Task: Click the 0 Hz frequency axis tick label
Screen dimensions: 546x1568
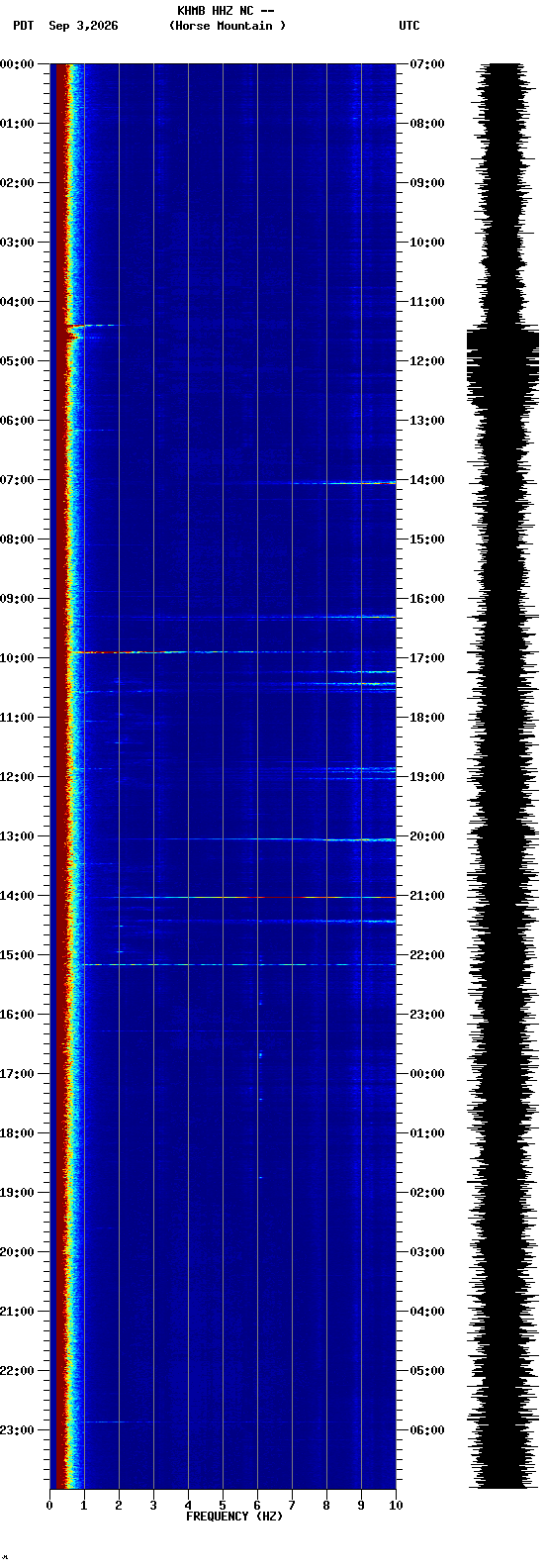Action: pos(49,1506)
